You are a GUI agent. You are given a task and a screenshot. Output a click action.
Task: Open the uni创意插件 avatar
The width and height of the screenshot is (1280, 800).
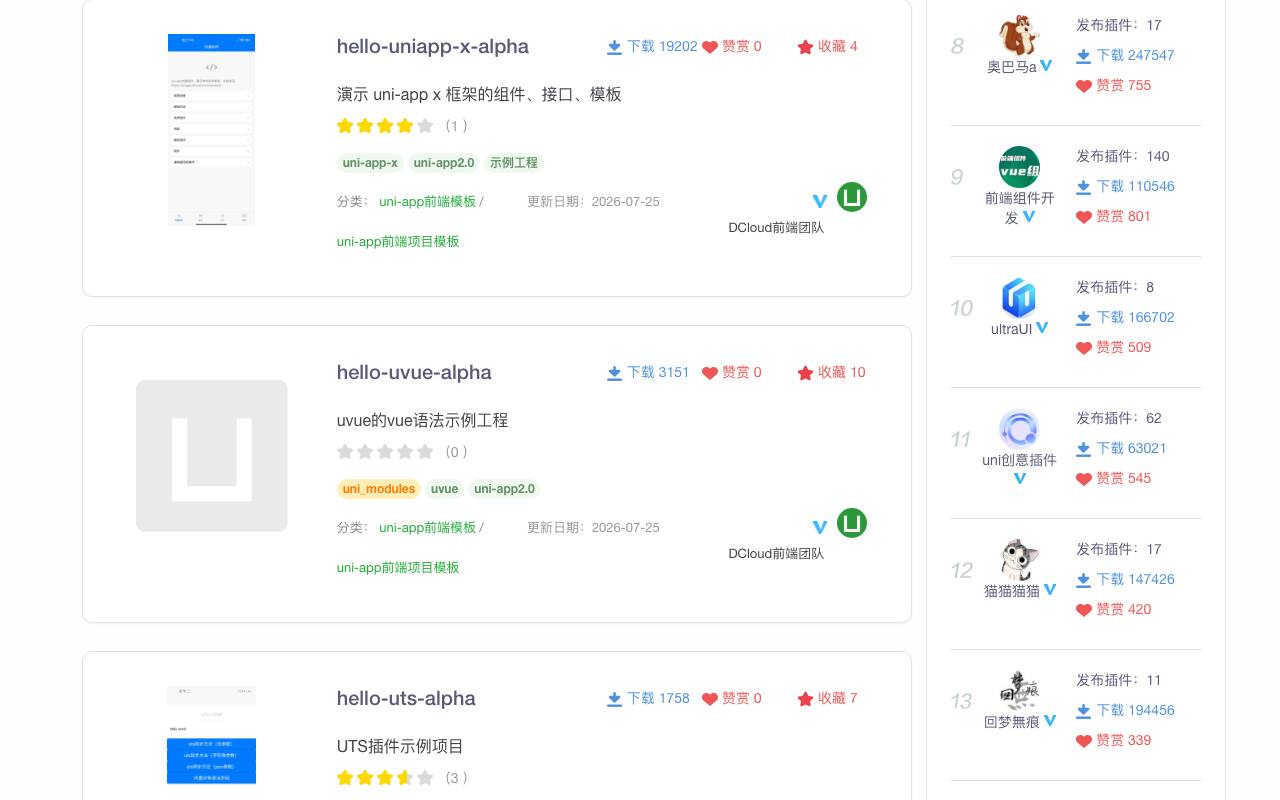tap(1019, 429)
